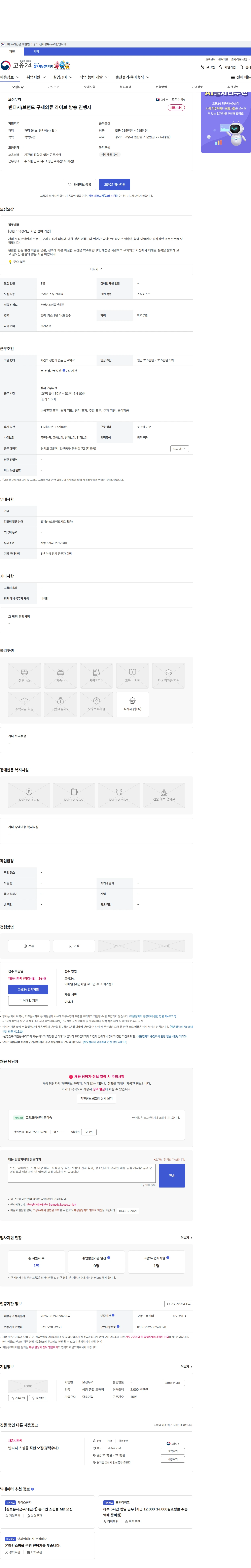This screenshot has height=1568, width=251.
Task: Open 개인정보보호법 상세 보기
Action: point(97,1099)
